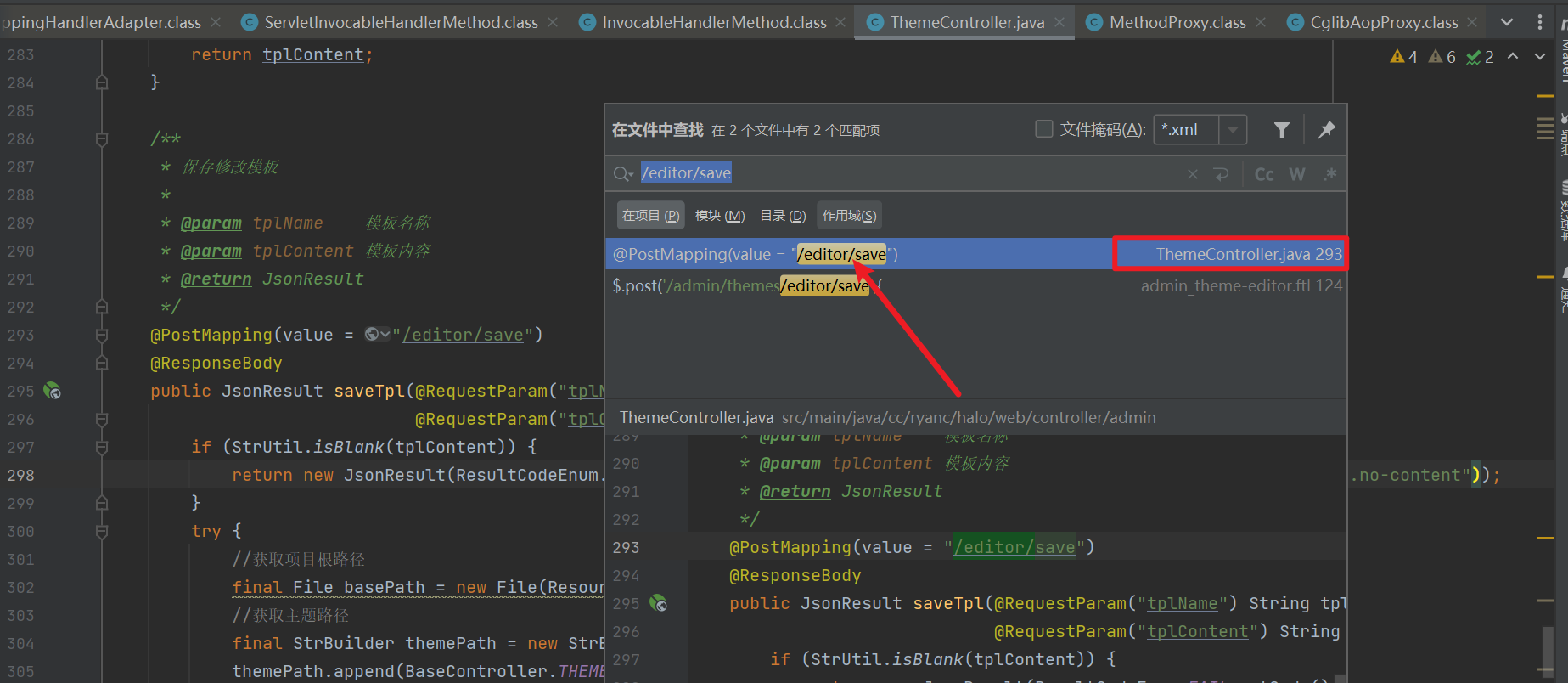The image size is (1568, 683).
Task: Toggle match case Cc option
Action: tap(1264, 174)
